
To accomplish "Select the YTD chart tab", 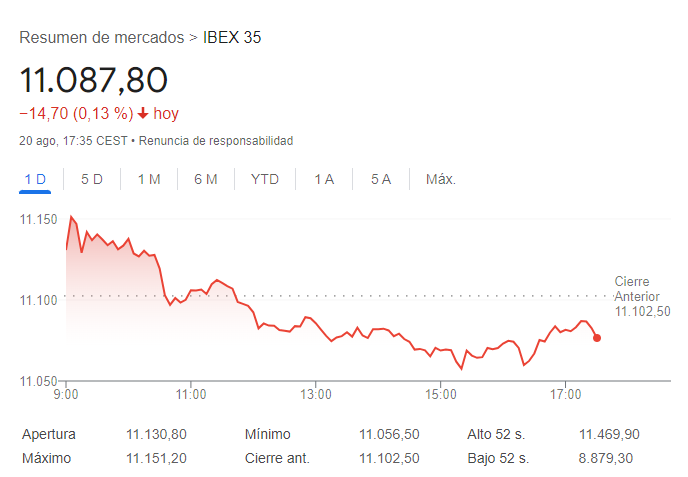I will [x=265, y=179].
